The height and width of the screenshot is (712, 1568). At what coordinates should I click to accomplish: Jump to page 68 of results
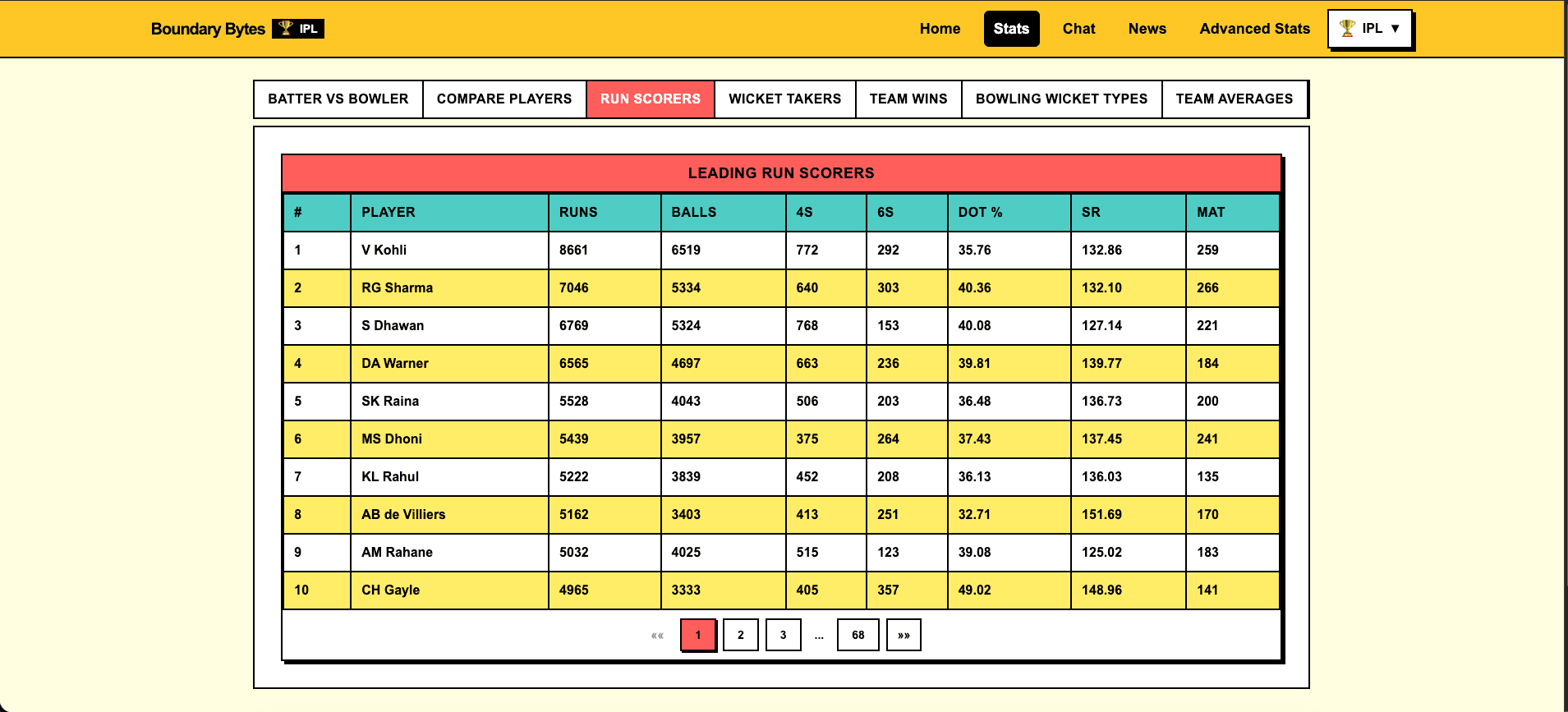pyautogui.click(x=858, y=635)
